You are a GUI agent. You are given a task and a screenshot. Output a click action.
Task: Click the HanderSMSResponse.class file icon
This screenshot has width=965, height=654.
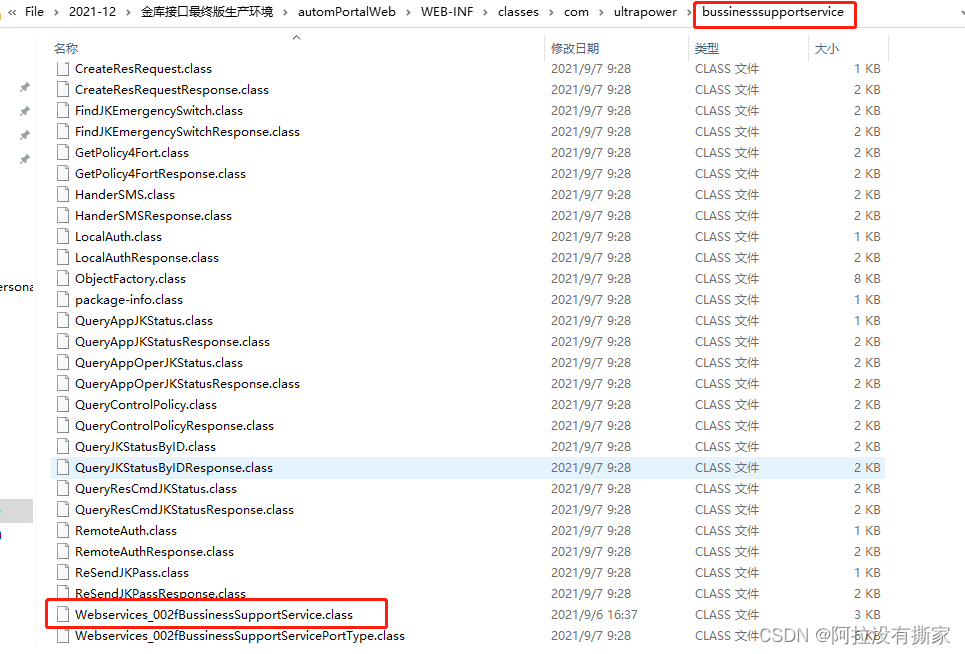coord(62,216)
